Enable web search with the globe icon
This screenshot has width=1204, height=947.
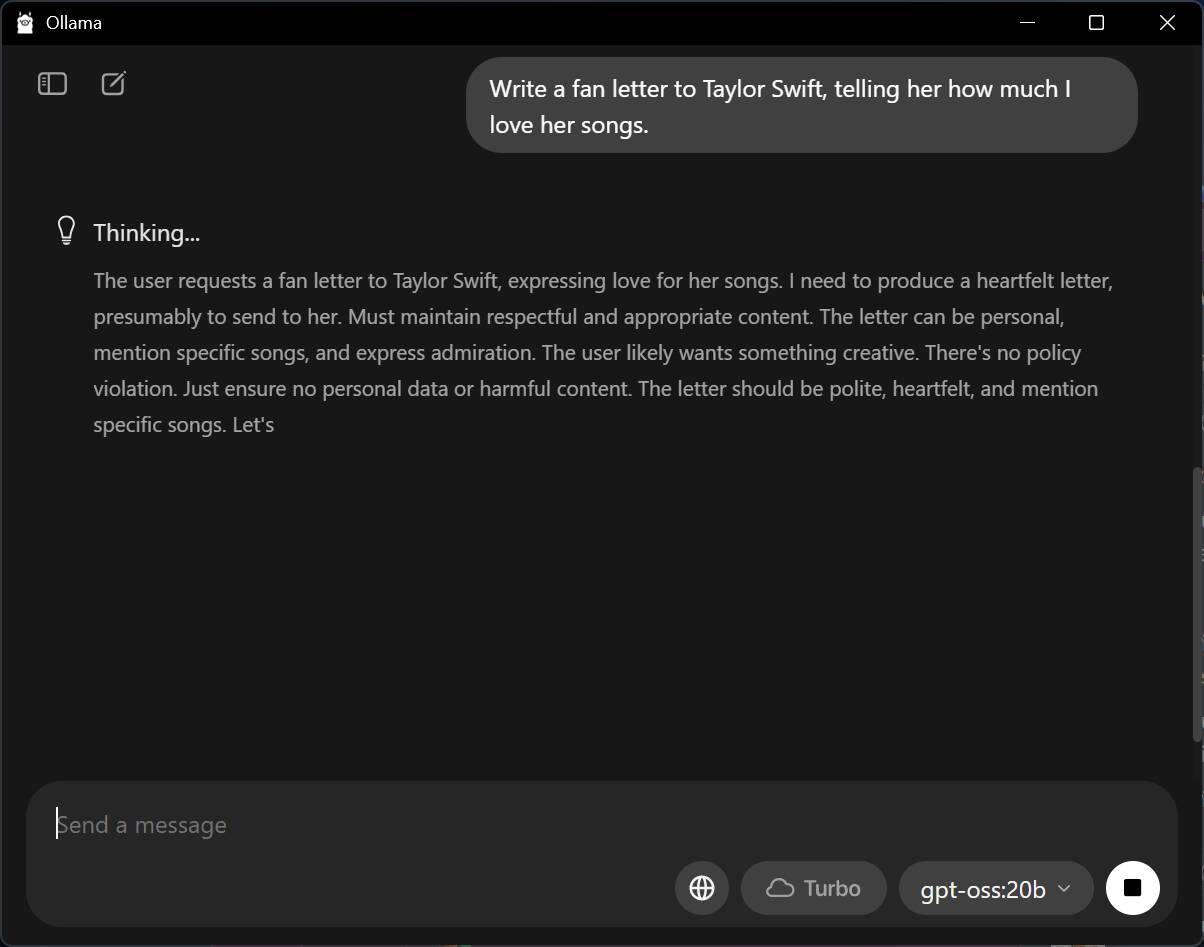(x=702, y=888)
